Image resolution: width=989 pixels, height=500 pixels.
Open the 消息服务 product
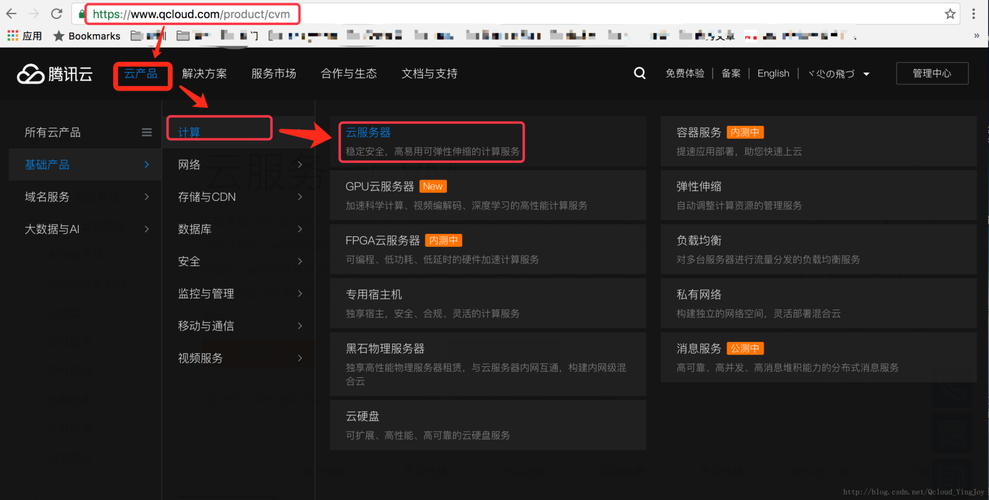[699, 349]
